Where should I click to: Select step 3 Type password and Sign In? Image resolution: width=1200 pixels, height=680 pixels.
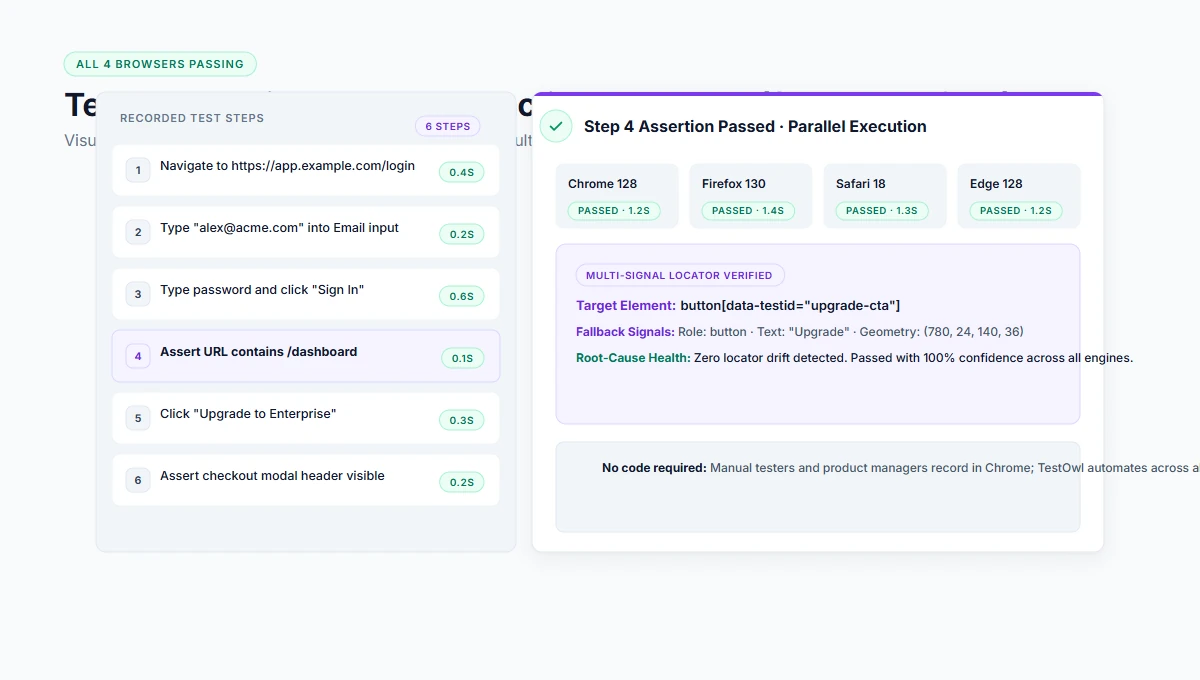pos(306,294)
